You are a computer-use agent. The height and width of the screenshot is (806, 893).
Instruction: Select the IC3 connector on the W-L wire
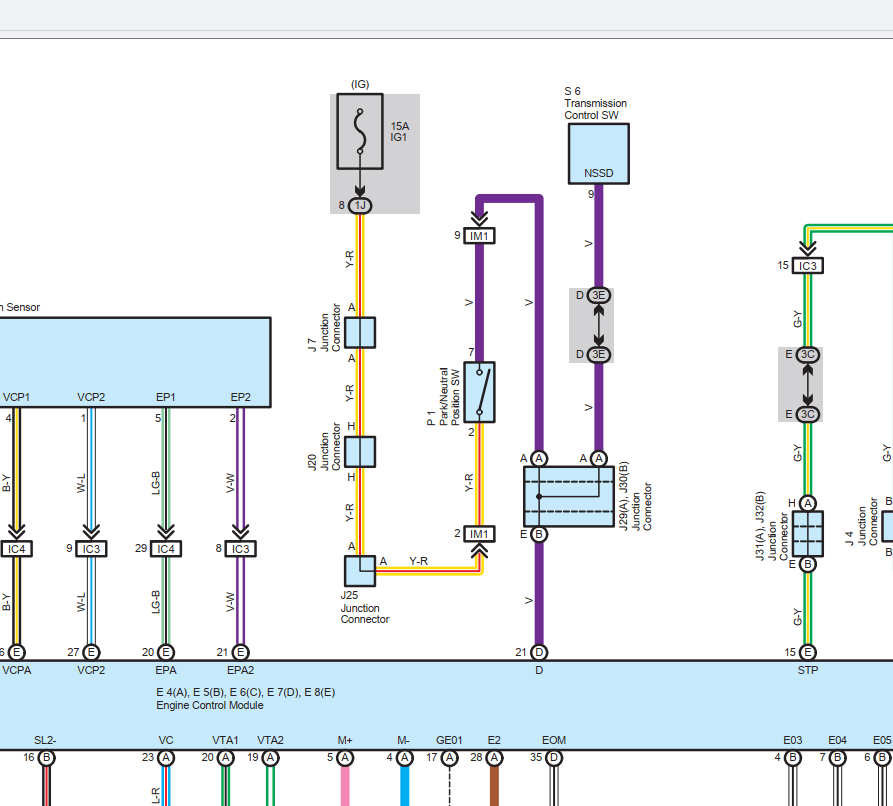coord(91,549)
